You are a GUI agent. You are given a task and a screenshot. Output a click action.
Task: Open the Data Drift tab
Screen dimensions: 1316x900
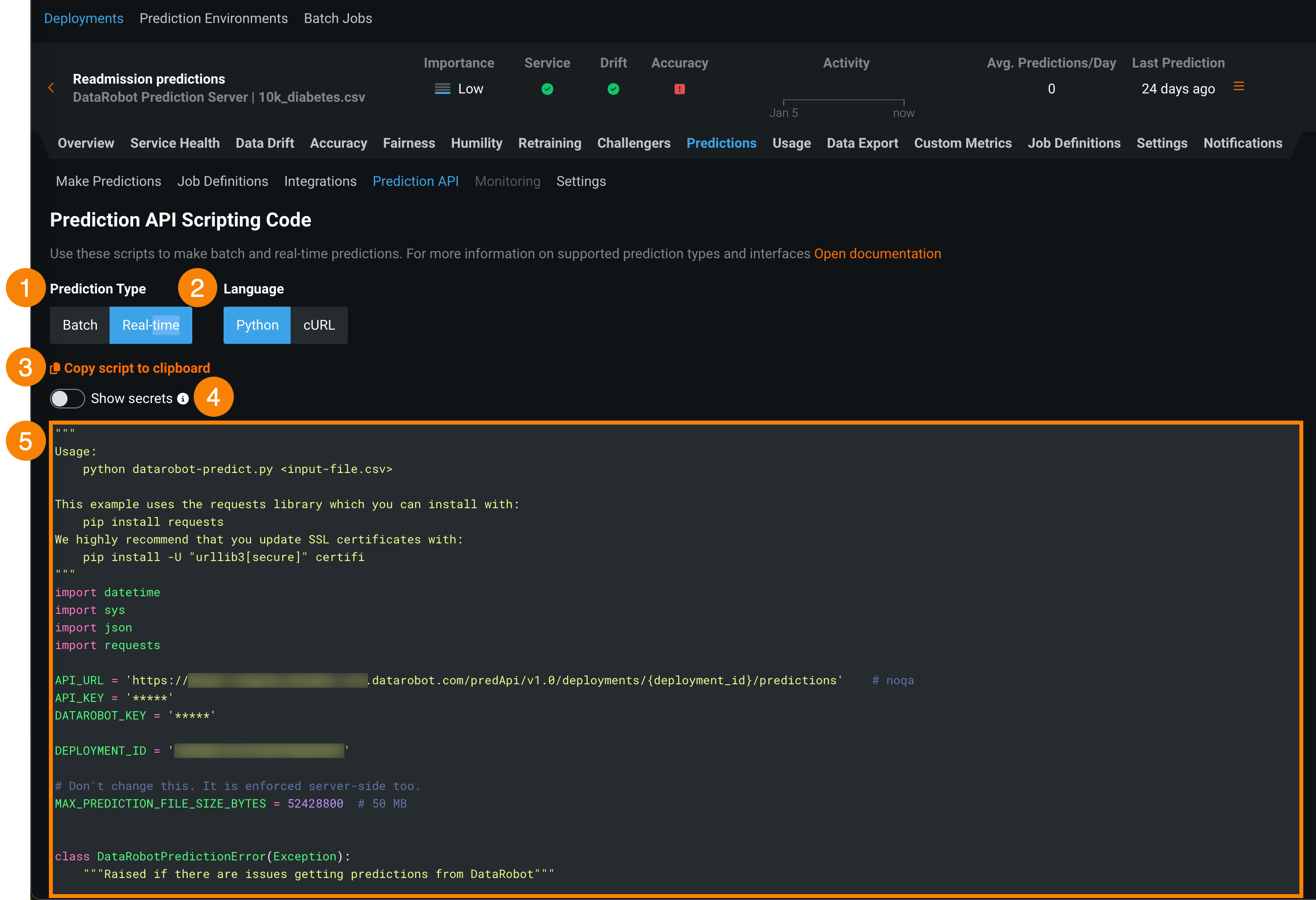(x=265, y=143)
